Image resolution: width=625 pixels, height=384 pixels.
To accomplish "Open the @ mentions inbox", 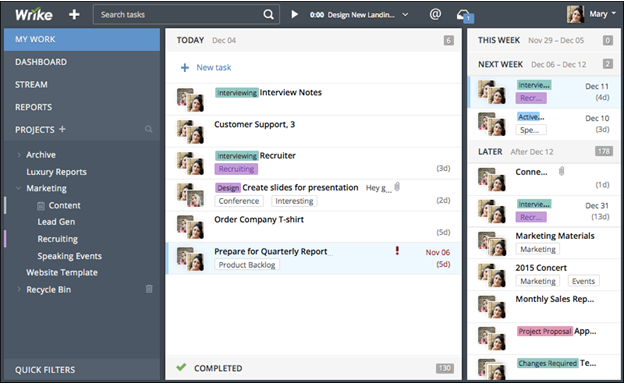I will pyautogui.click(x=435, y=14).
